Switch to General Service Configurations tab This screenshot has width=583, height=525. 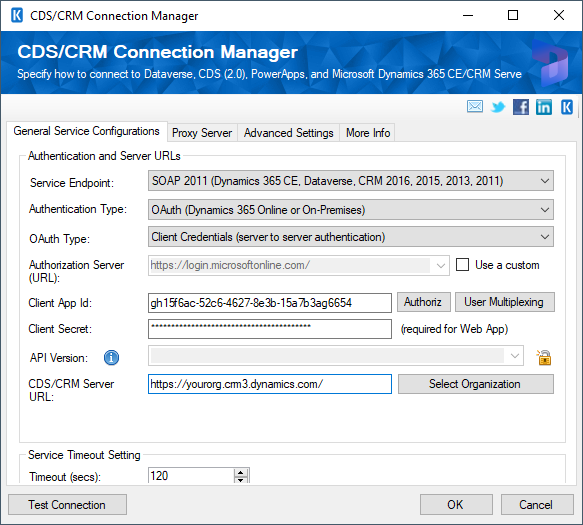[x=86, y=131]
